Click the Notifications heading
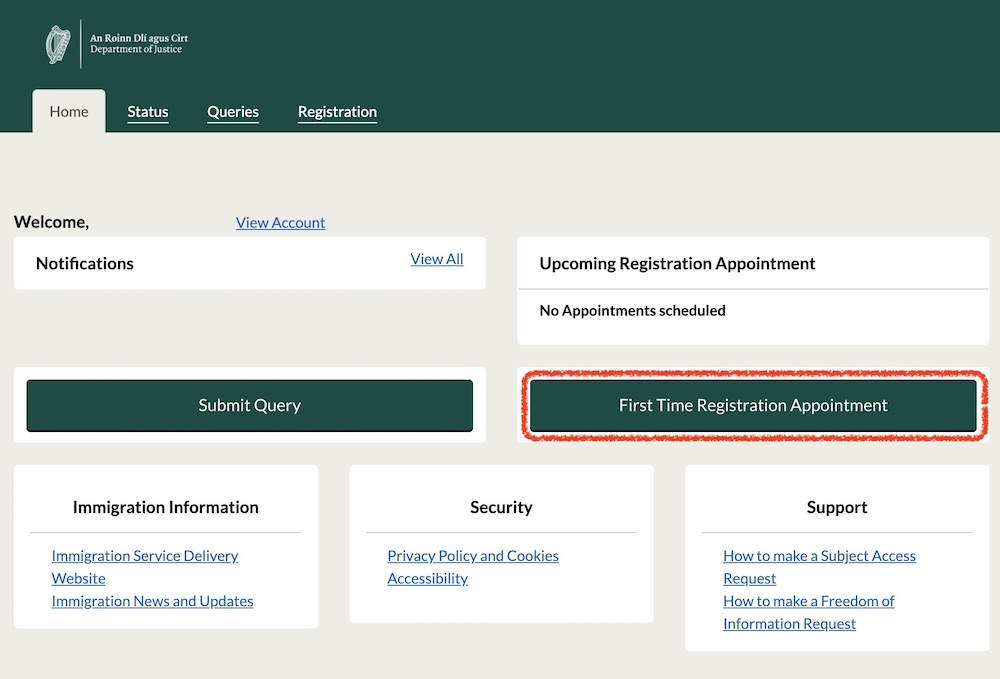Viewport: 1000px width, 679px height. [x=85, y=263]
